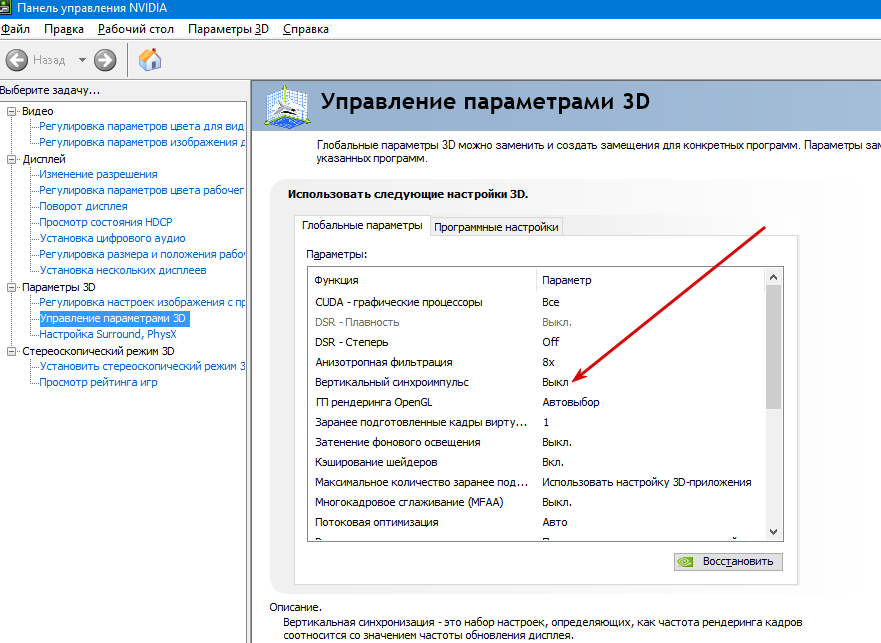The width and height of the screenshot is (881, 643).
Task: Open Настройка Surround, PhysX task
Action: point(108,334)
